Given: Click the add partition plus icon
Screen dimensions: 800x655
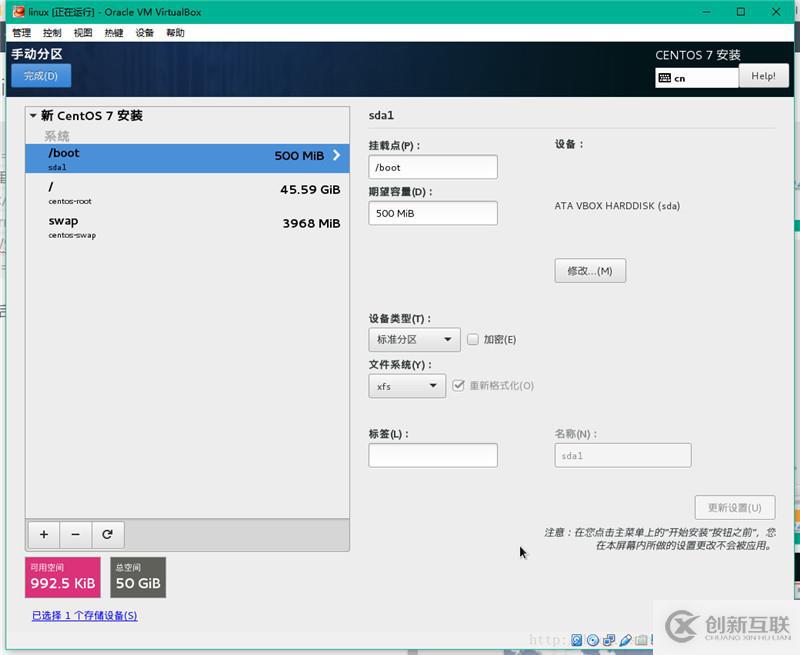Looking at the screenshot, I should click(x=43, y=534).
